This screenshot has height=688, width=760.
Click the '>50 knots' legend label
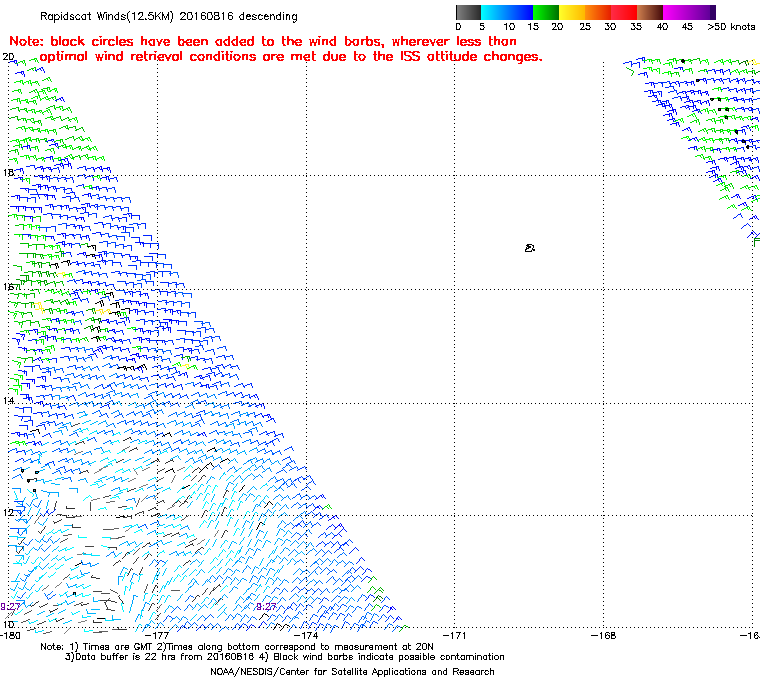pyautogui.click(x=731, y=27)
